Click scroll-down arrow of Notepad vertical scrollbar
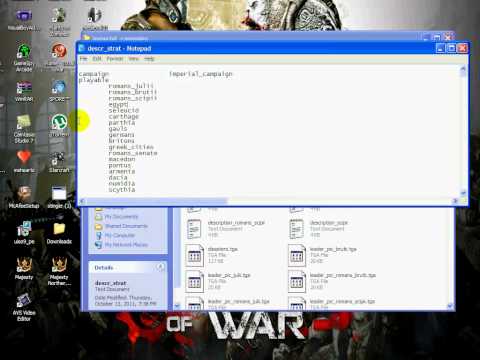Viewport: 480px width, 360px height. tap(463, 193)
